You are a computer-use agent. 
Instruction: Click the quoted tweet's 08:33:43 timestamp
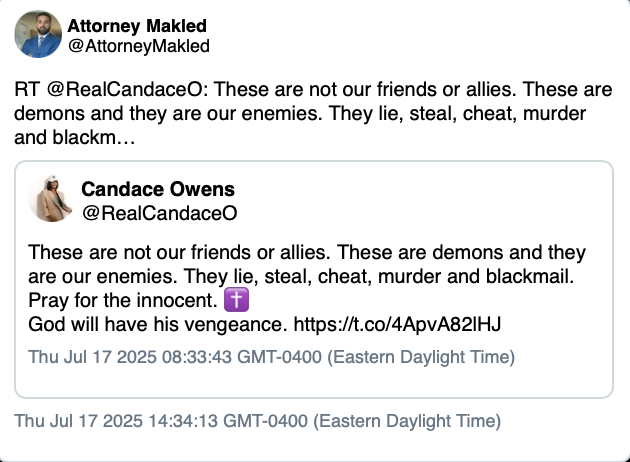pos(271,356)
